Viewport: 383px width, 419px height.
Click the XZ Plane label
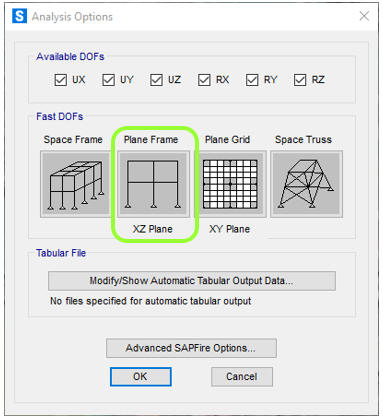click(x=153, y=229)
